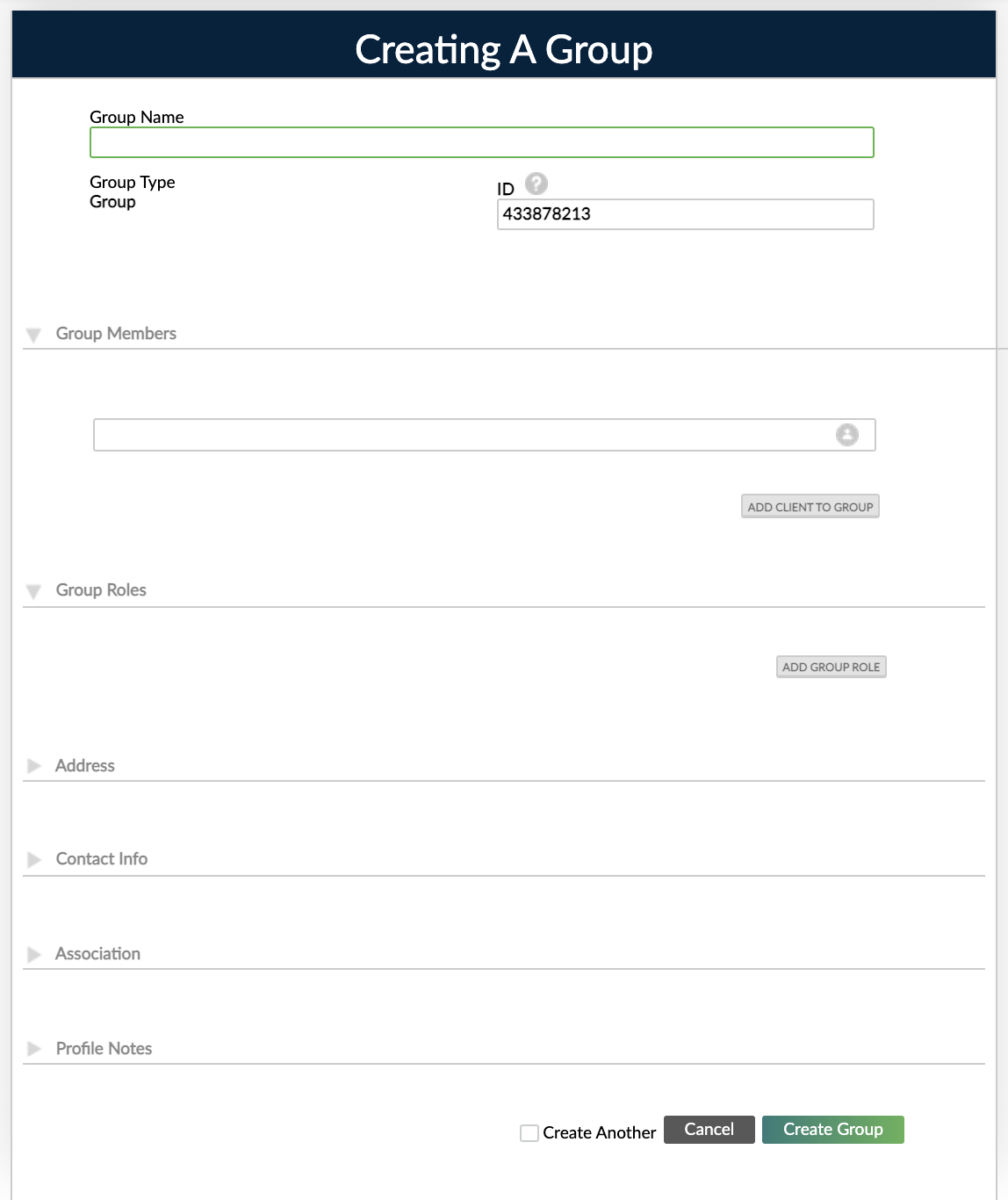Viewport: 1008px width, 1200px height.
Task: Cancel creating the group
Action: pos(709,1129)
